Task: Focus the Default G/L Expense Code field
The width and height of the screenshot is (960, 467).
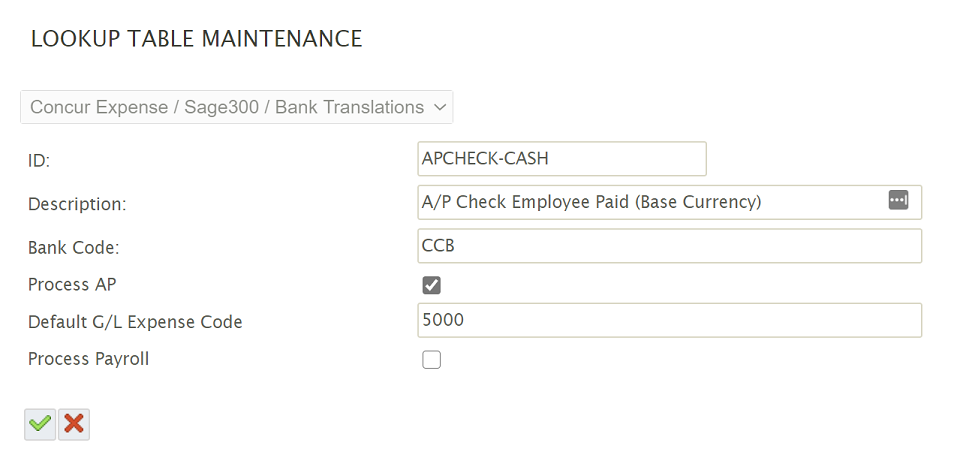Action: click(x=669, y=321)
